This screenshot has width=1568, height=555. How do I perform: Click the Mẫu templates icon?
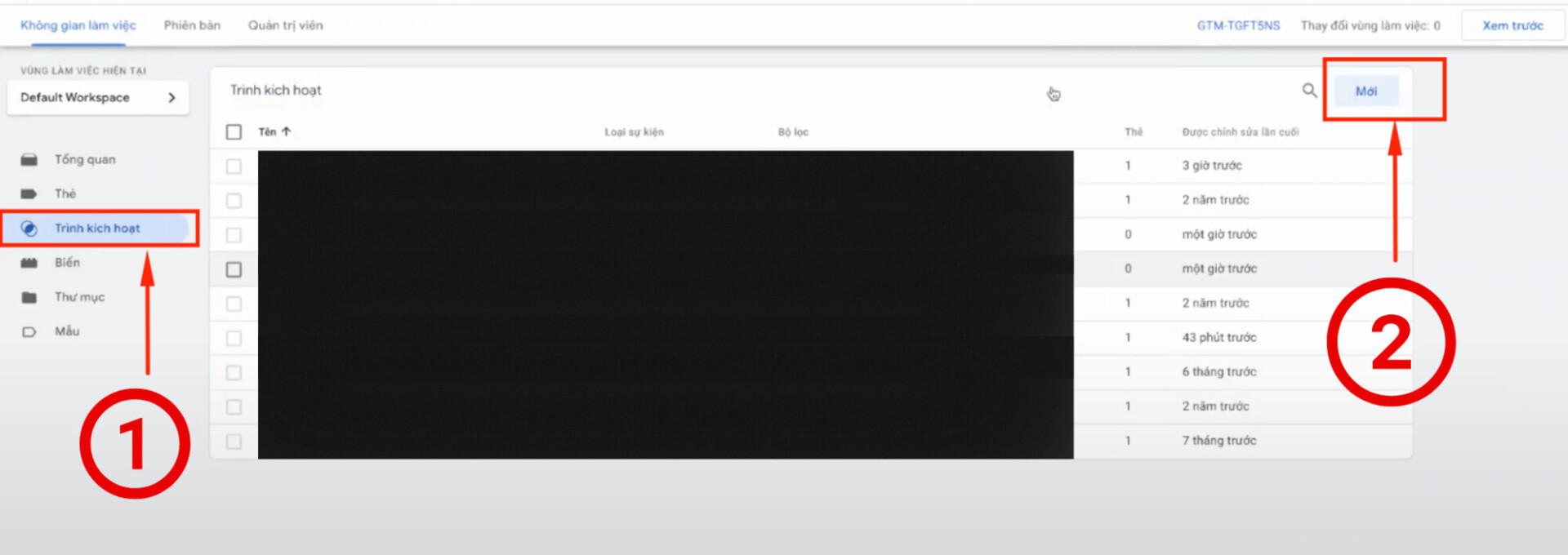coord(29,332)
